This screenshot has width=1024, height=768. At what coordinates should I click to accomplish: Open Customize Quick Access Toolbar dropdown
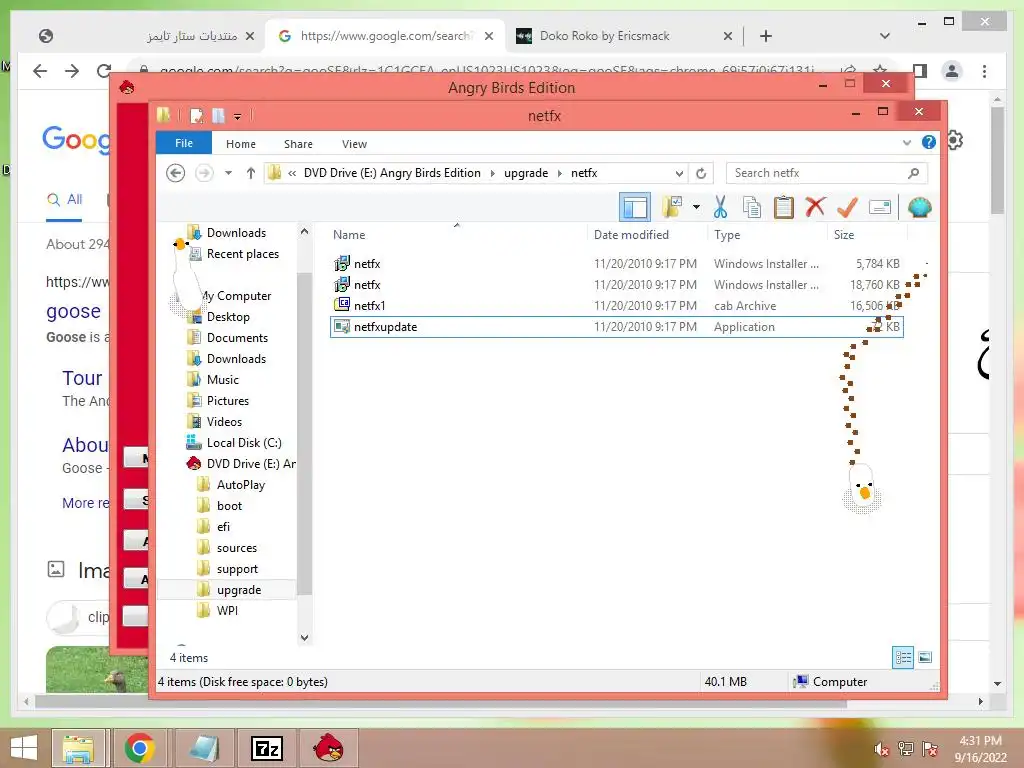237,117
